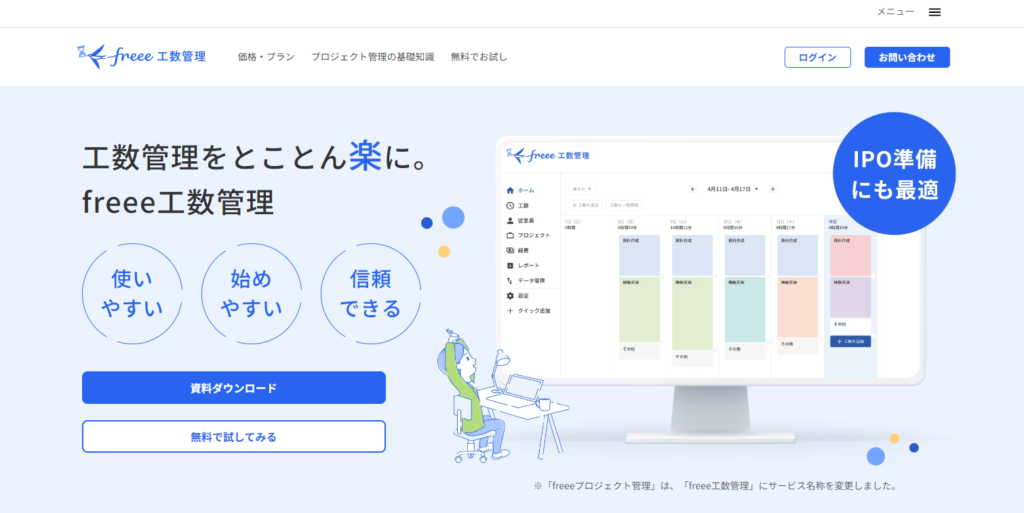Go to previous week with left arrow
1024x513 pixels.
693,188
